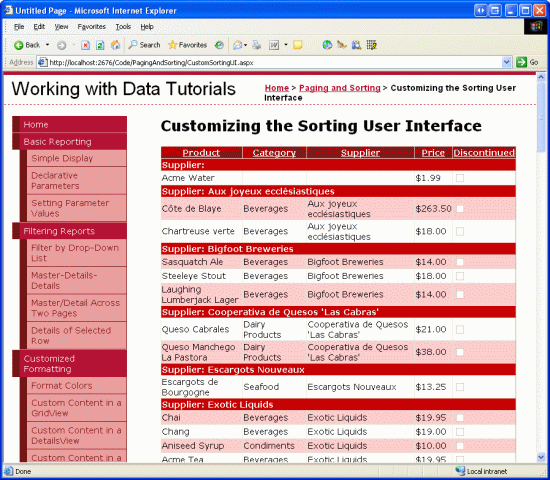Toggle Discontinued checkbox for Acme Water
The image size is (550, 480).
tap(460, 178)
